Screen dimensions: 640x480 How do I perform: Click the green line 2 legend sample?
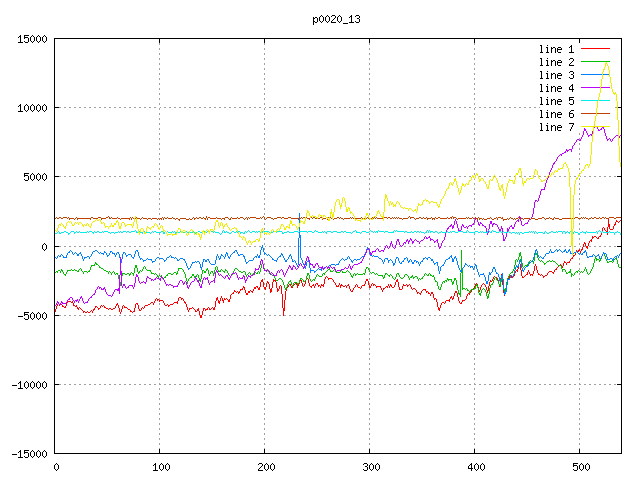(x=596, y=62)
